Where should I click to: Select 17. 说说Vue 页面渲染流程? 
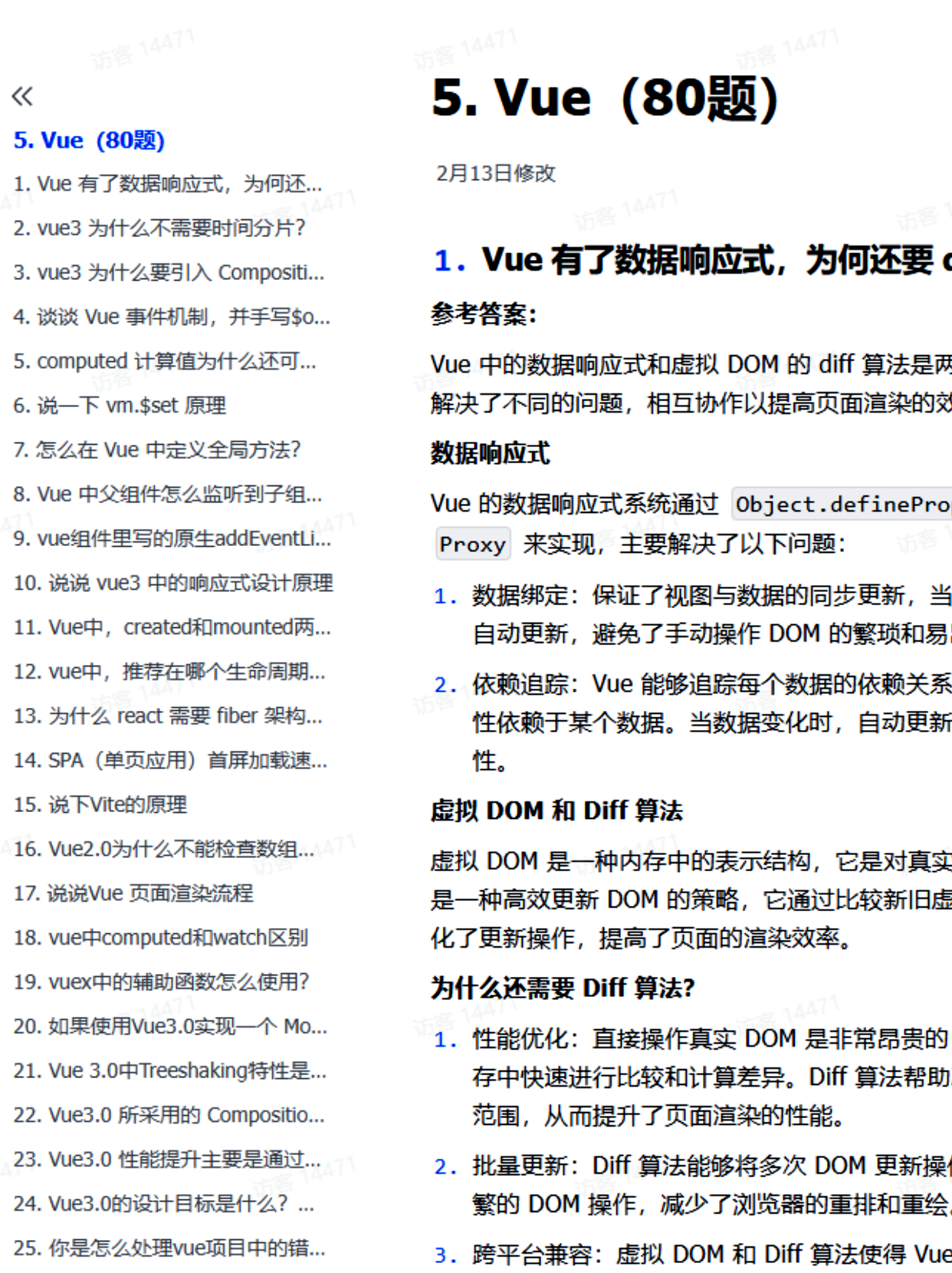pos(133,893)
